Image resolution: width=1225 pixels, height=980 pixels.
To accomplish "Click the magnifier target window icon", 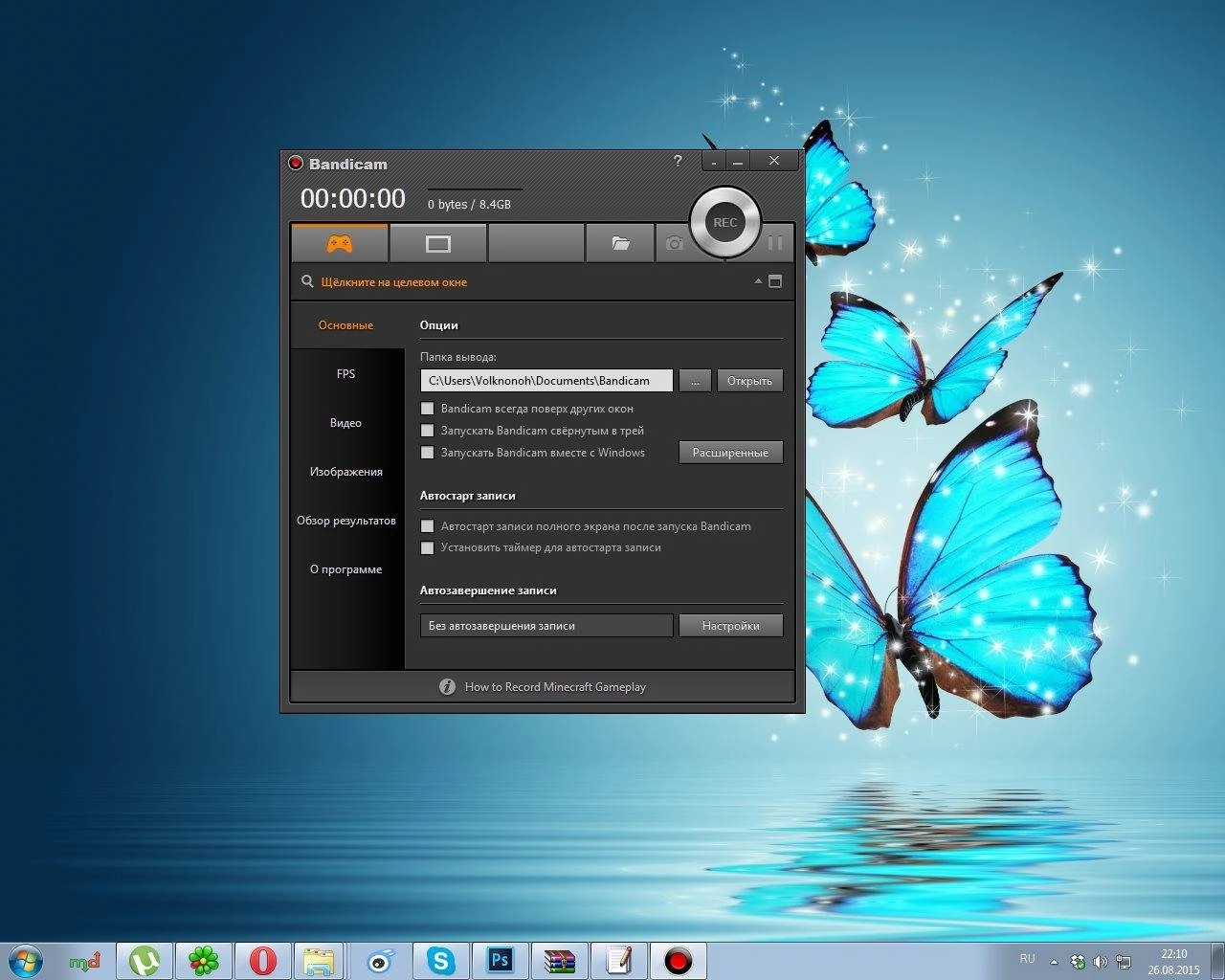I will point(307,281).
